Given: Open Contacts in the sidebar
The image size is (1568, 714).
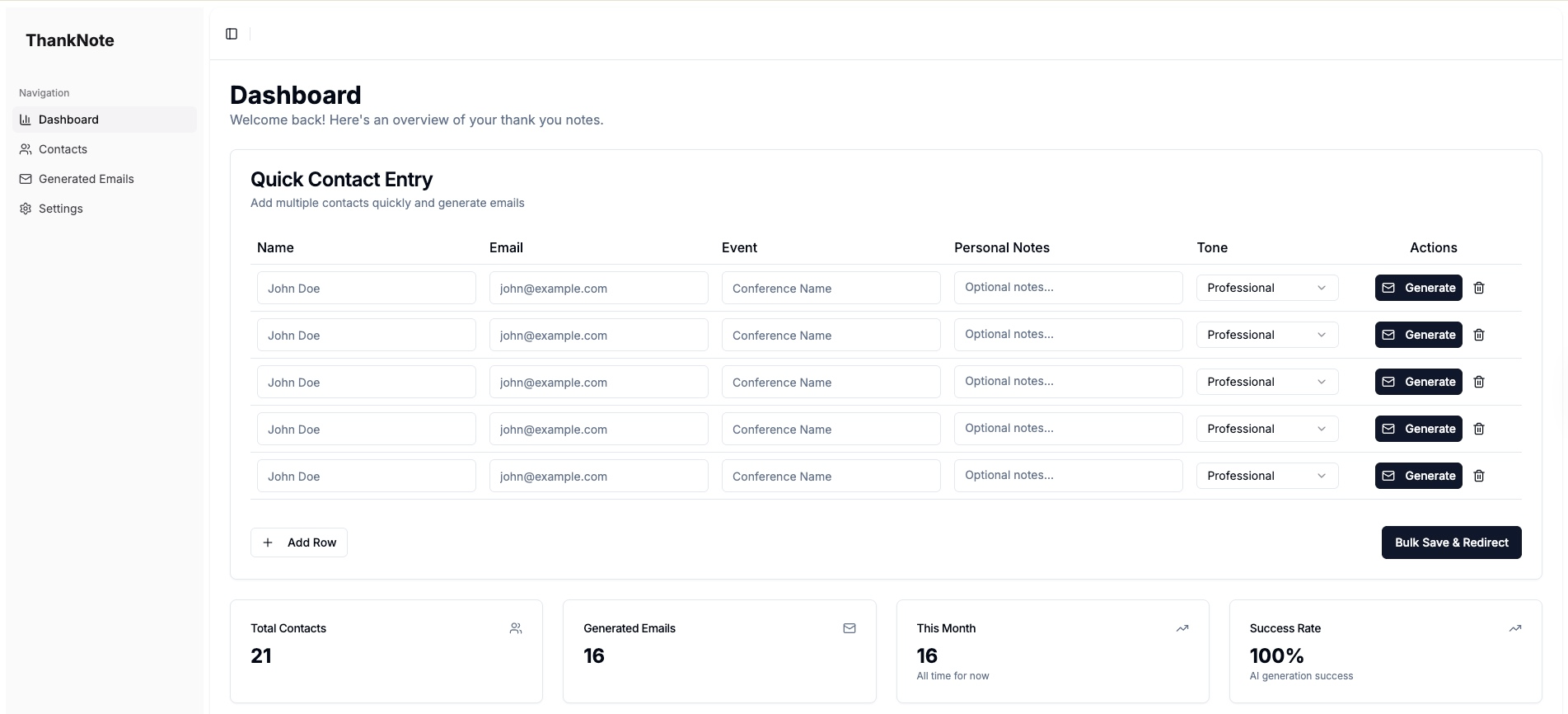Looking at the screenshot, I should pos(63,149).
